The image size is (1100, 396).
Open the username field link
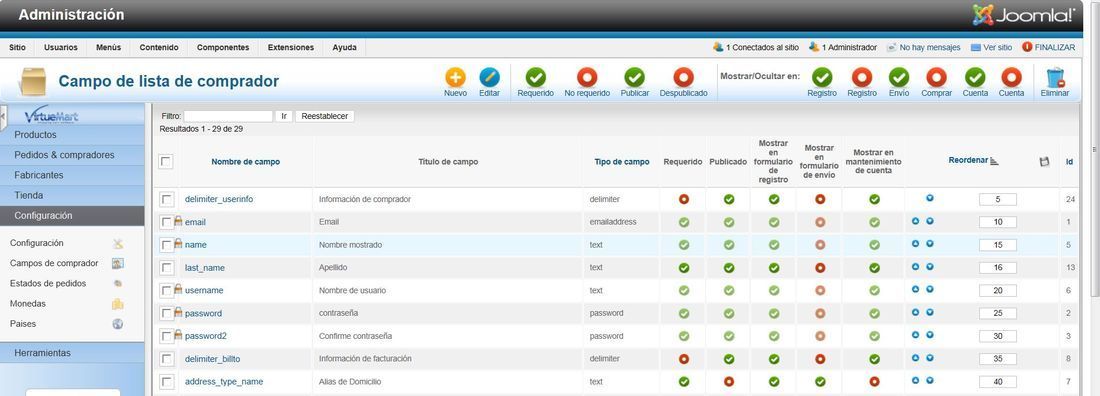point(204,291)
